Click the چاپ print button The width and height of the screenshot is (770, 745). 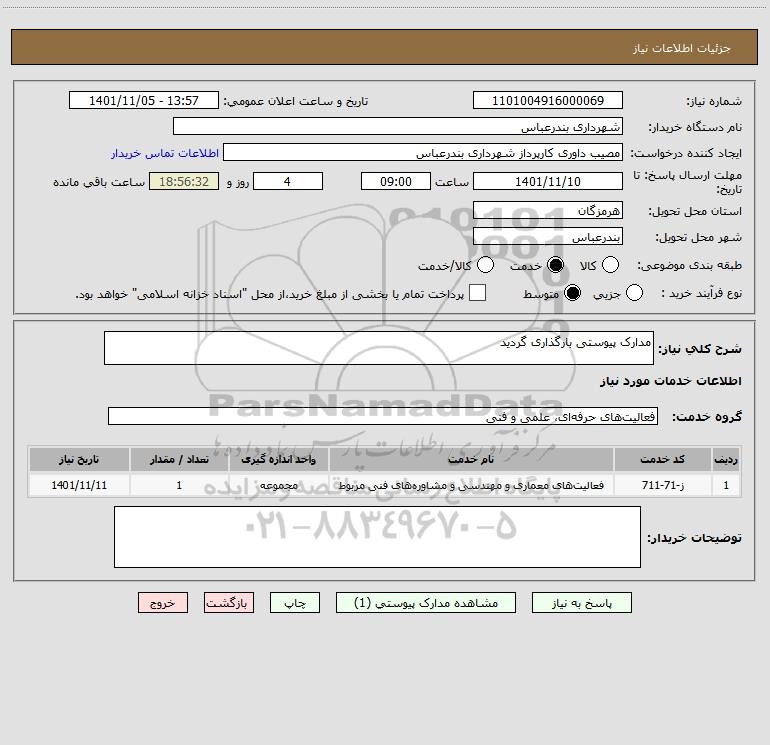(295, 603)
